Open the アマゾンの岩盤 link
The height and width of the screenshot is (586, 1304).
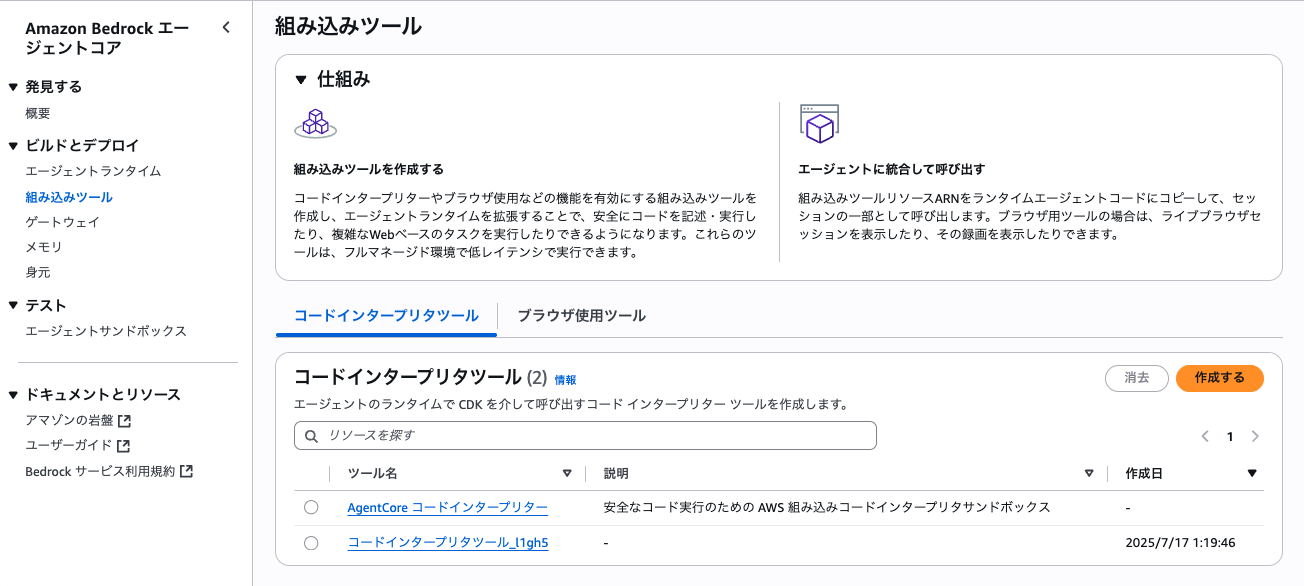[x=69, y=420]
